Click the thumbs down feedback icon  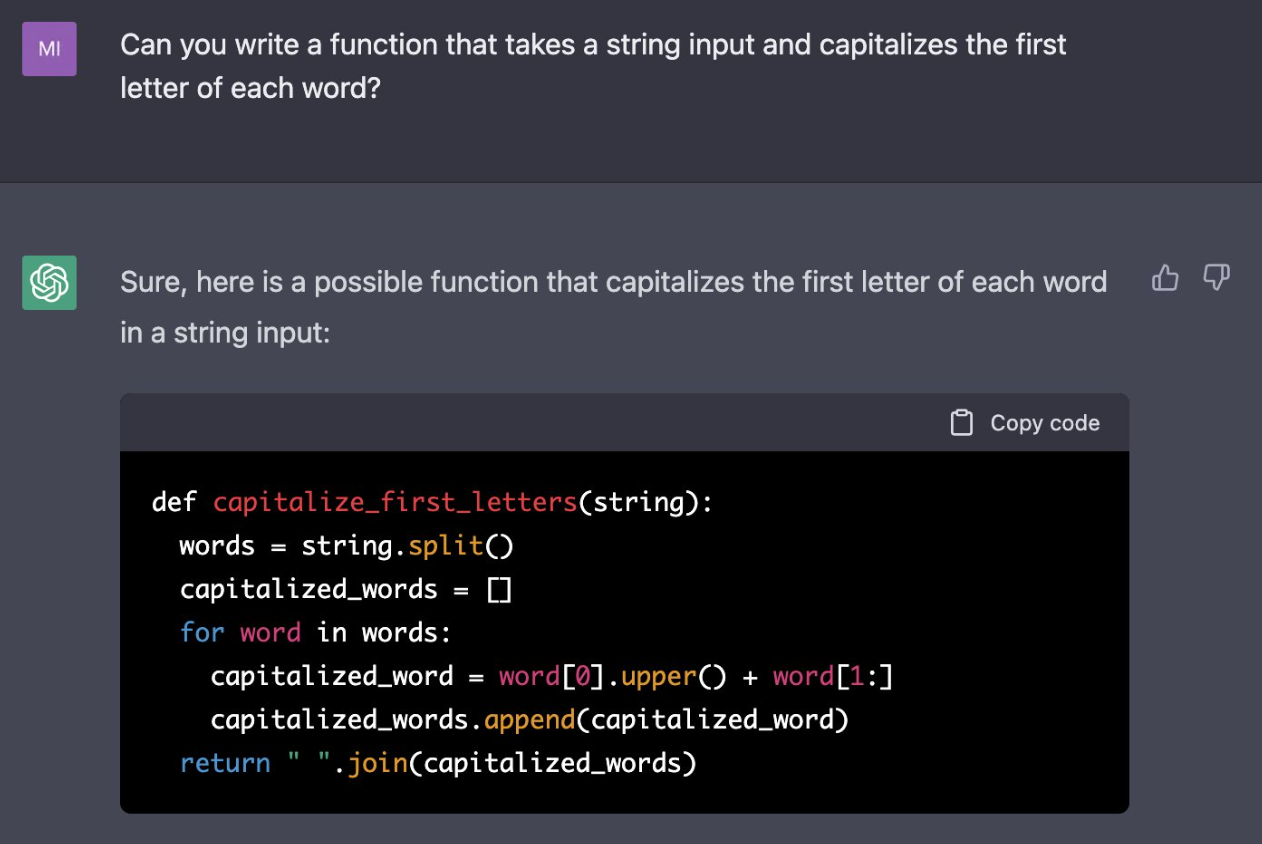(1216, 278)
